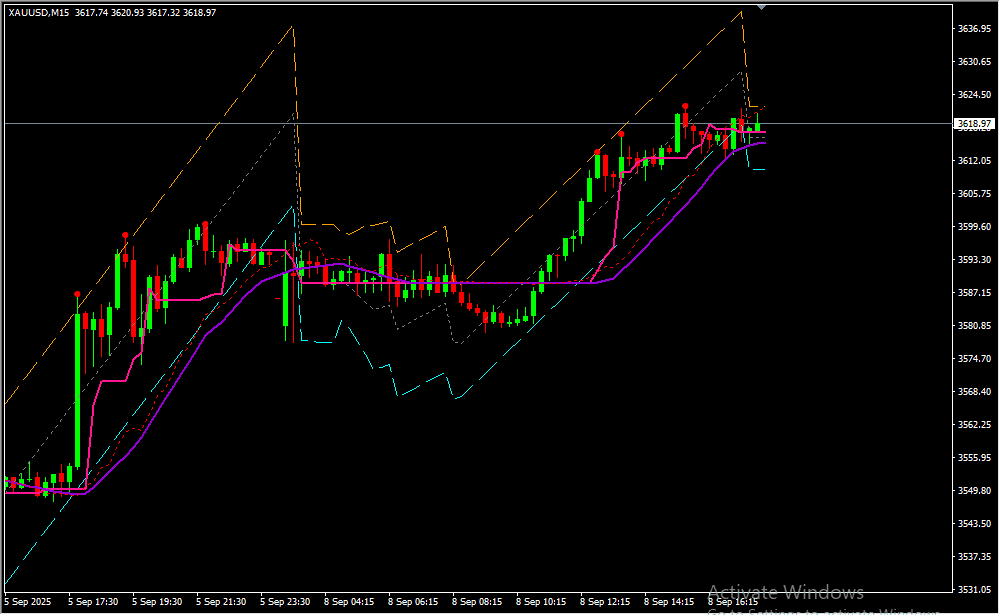1000x615 pixels.
Task: Click the 3605.75 price scale label
Action: click(x=972, y=194)
